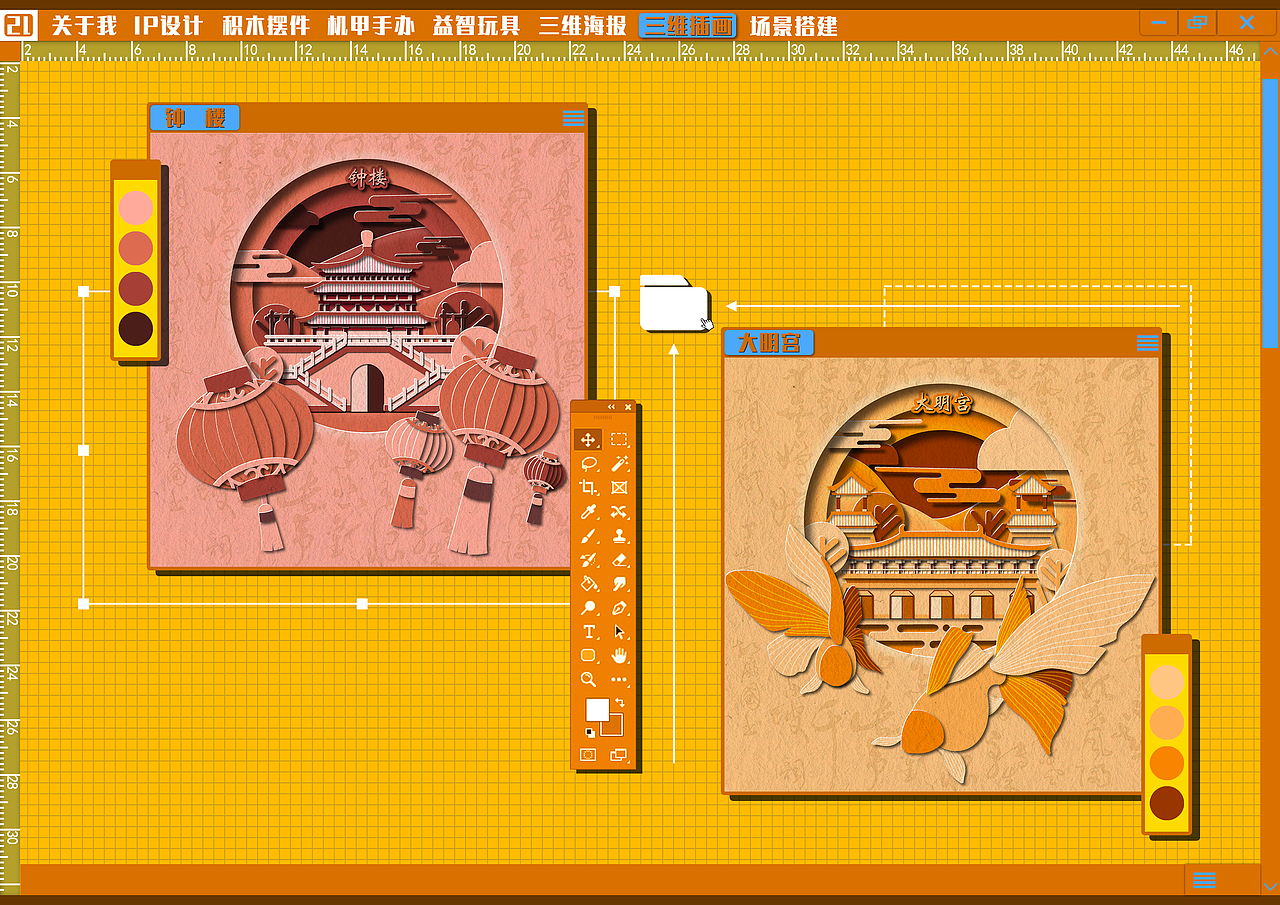This screenshot has width=1280, height=905.
Task: Select the Path Selection arrow tool
Action: 619,632
